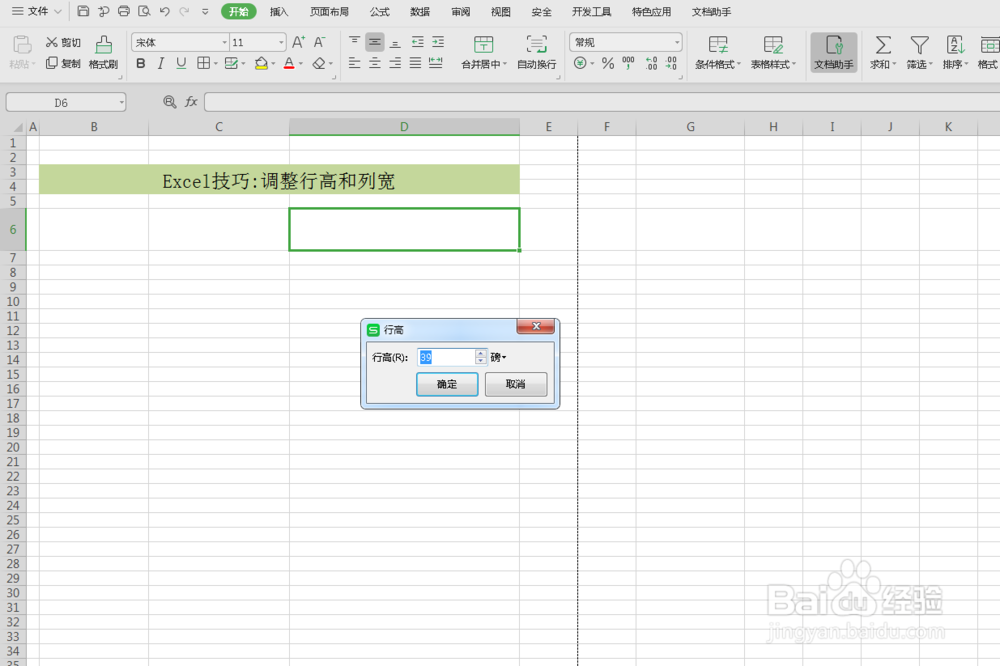
Task: Center text horizontally
Action: point(375,63)
